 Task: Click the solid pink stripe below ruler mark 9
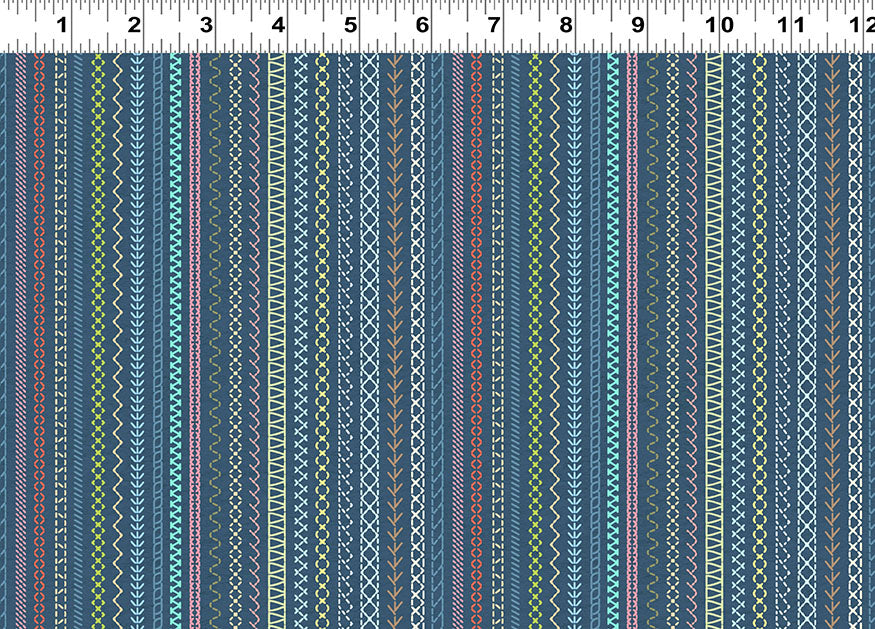click(x=633, y=300)
